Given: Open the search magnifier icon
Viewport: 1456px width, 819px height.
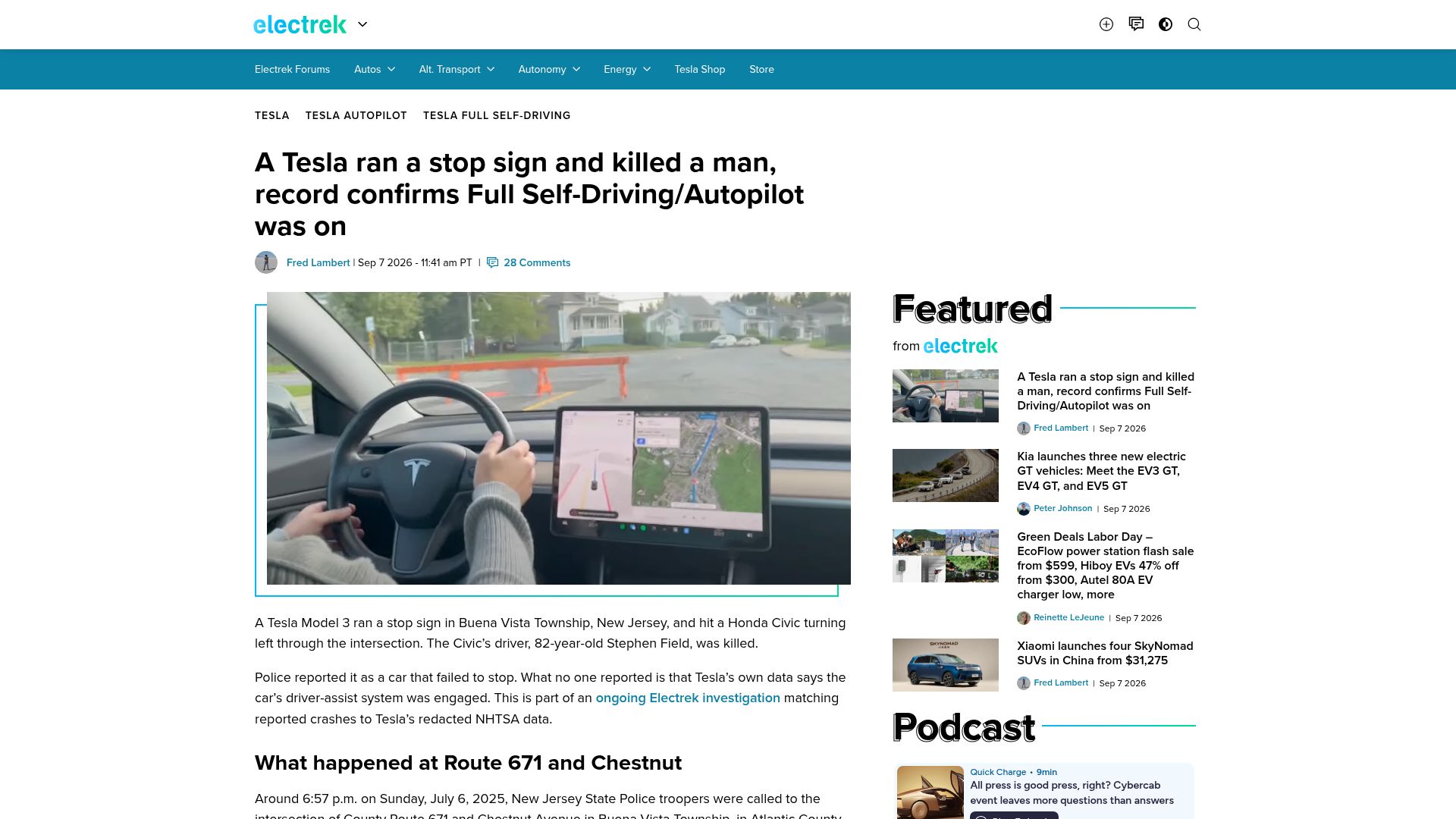Looking at the screenshot, I should tap(1194, 24).
